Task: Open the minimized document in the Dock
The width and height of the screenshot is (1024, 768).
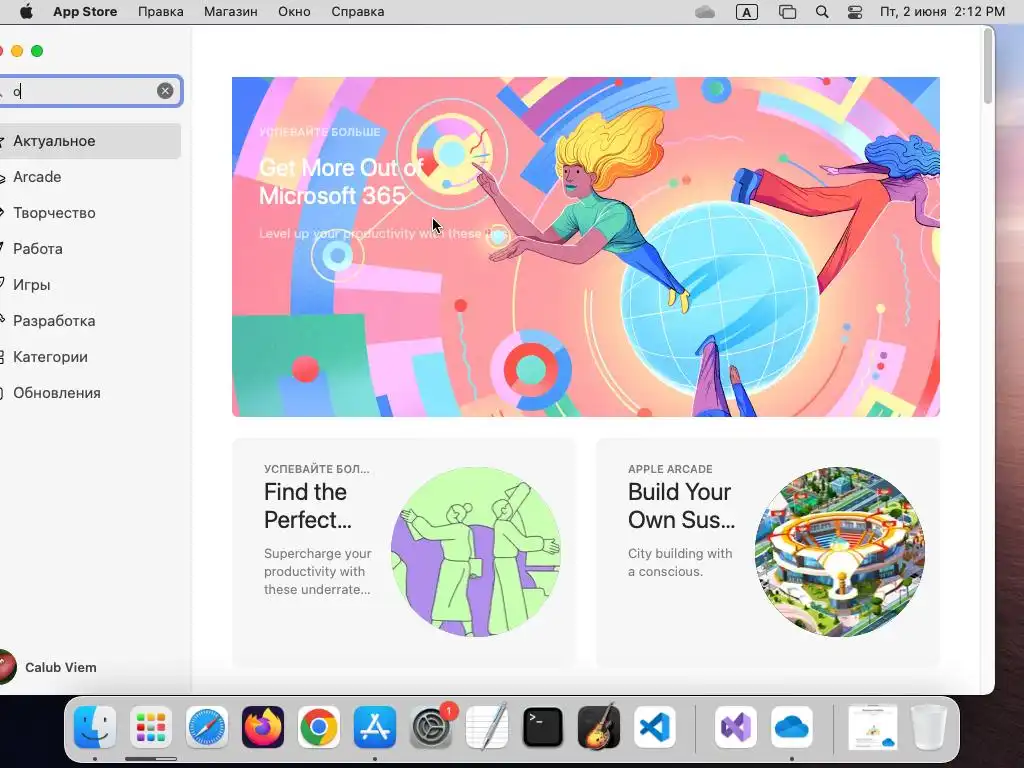Action: tap(872, 727)
